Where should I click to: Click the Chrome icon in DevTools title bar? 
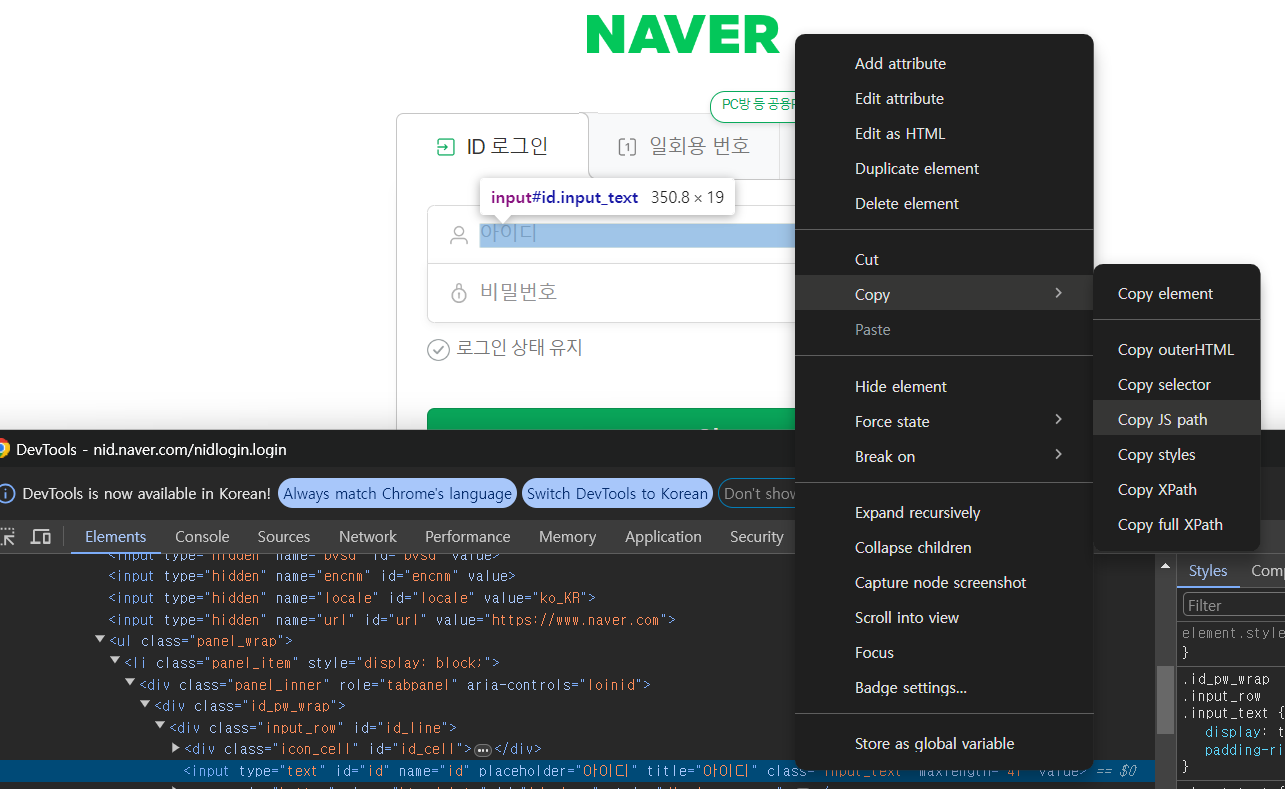[x=4, y=449]
